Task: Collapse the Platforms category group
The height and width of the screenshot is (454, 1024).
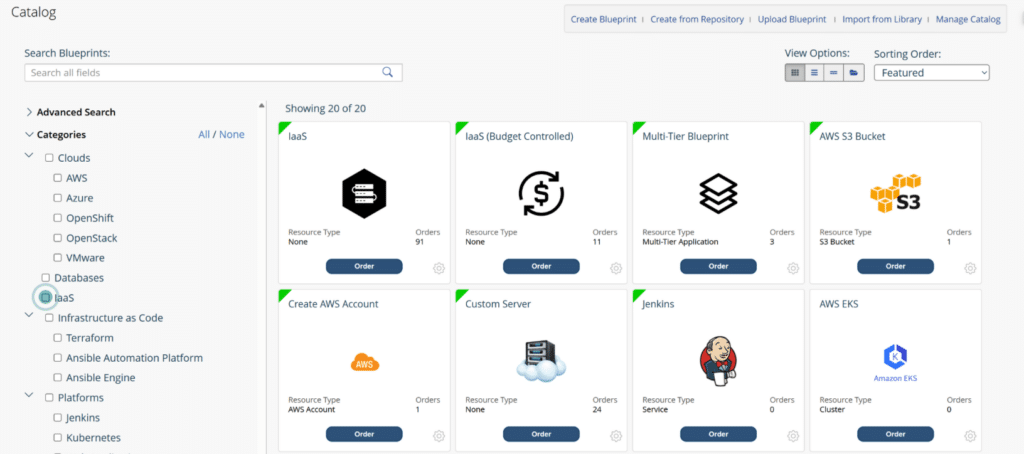Action: 29,395
